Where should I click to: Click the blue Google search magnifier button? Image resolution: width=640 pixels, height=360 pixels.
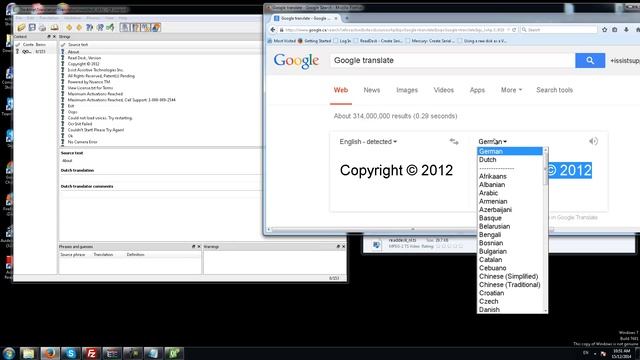tap(590, 60)
